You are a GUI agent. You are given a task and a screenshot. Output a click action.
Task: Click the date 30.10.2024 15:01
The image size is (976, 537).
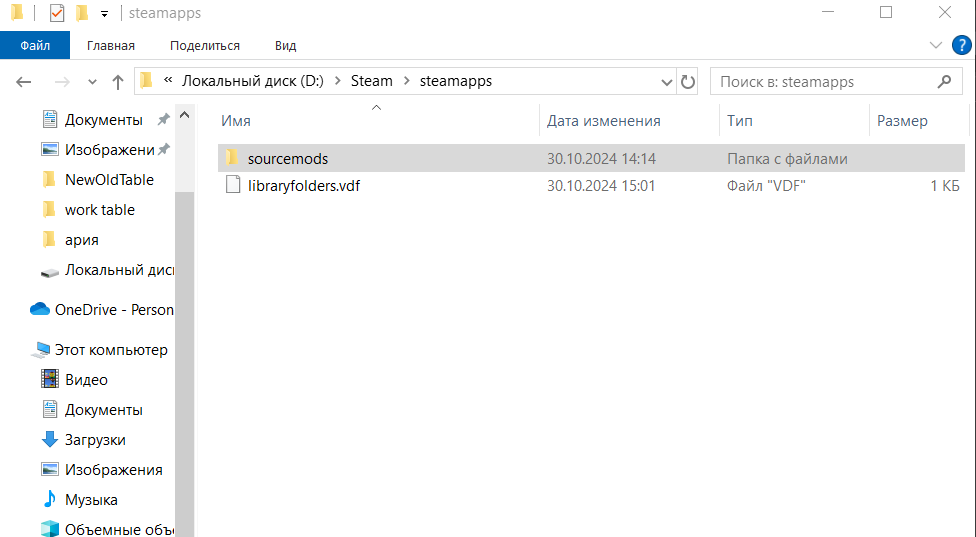click(601, 185)
